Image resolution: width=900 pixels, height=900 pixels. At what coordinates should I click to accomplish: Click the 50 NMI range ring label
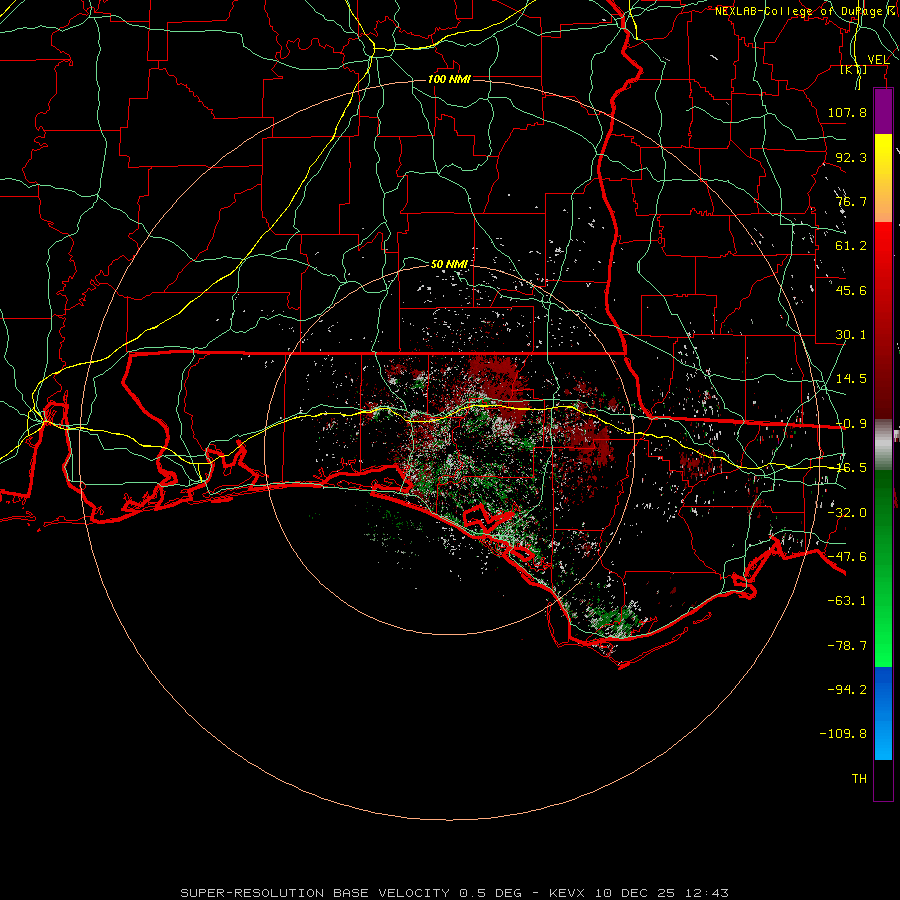tap(449, 264)
